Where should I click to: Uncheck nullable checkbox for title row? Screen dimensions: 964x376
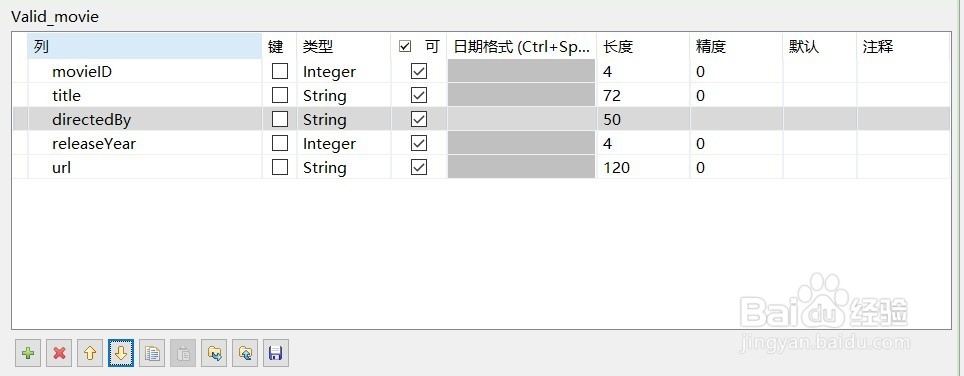pyautogui.click(x=419, y=95)
